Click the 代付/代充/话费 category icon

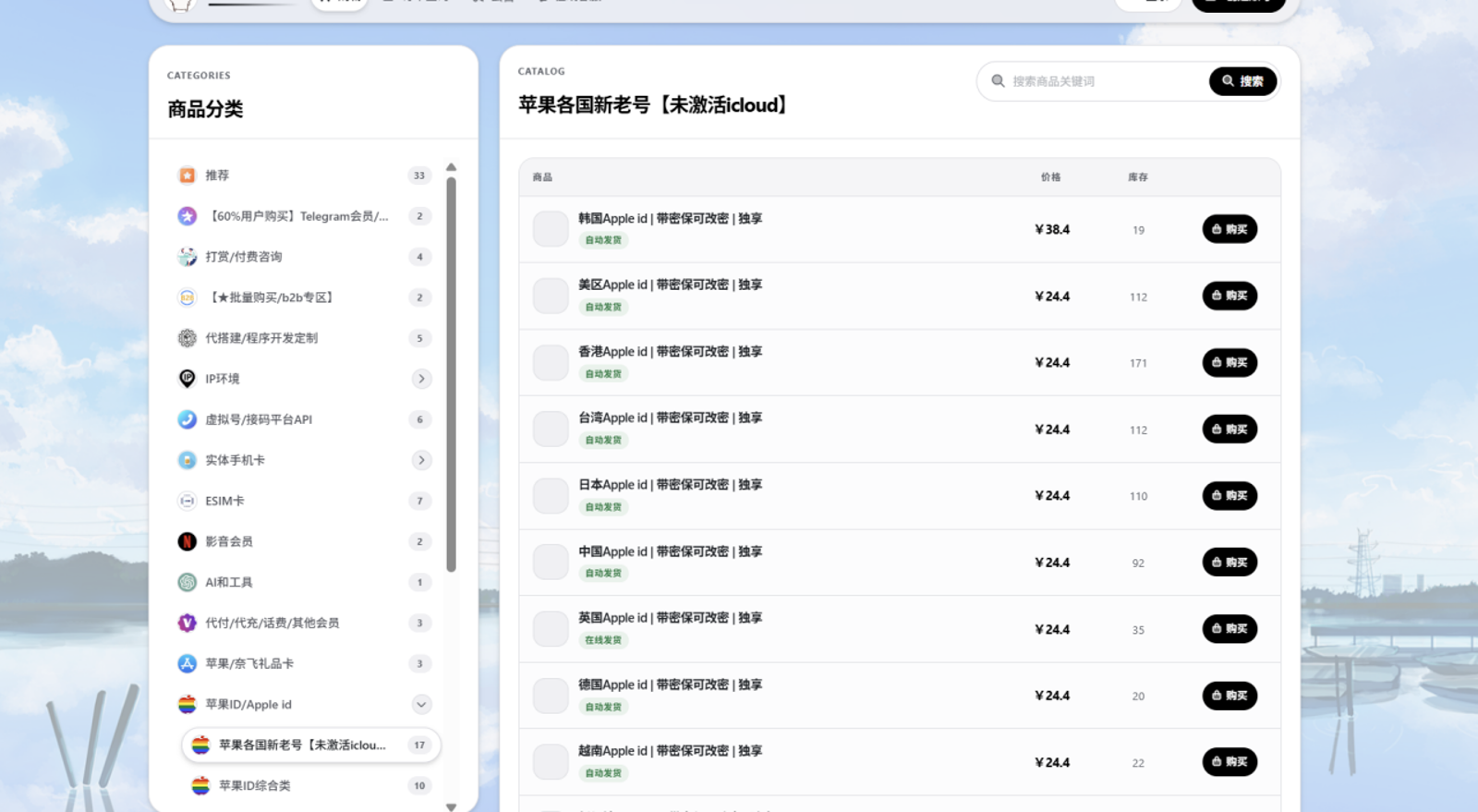click(187, 623)
